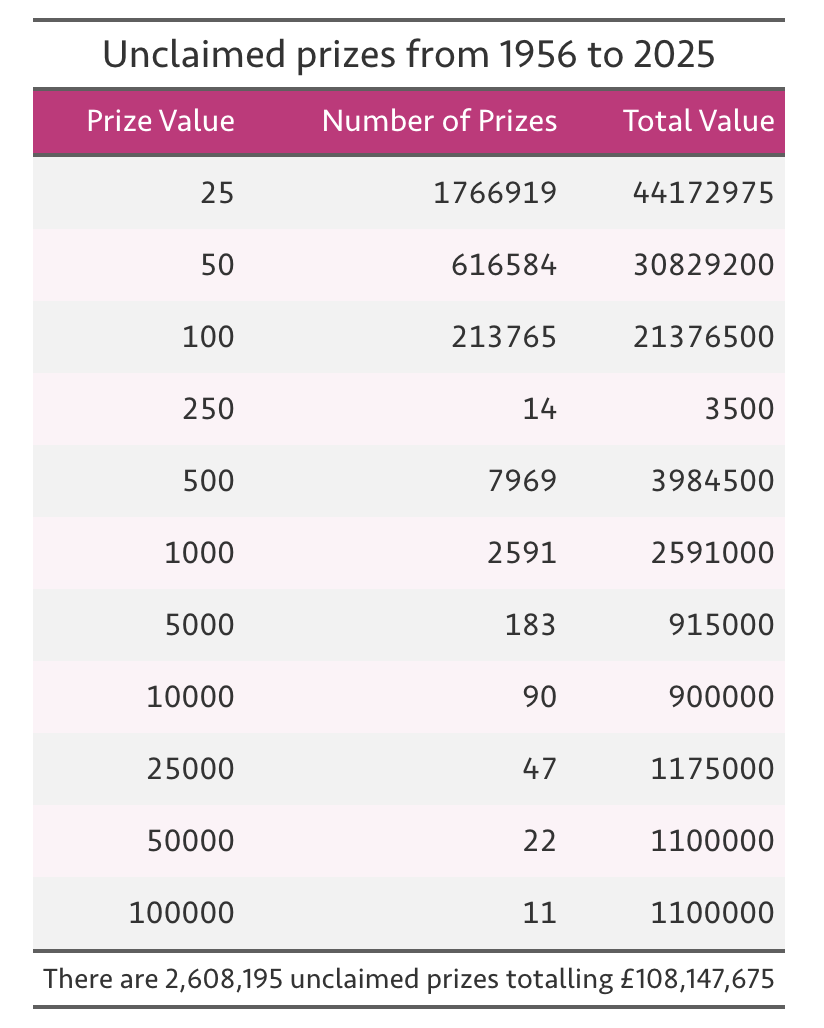Screen dimensions: 824x1028
Task: Click the prize value 50 cell
Action: point(217,265)
